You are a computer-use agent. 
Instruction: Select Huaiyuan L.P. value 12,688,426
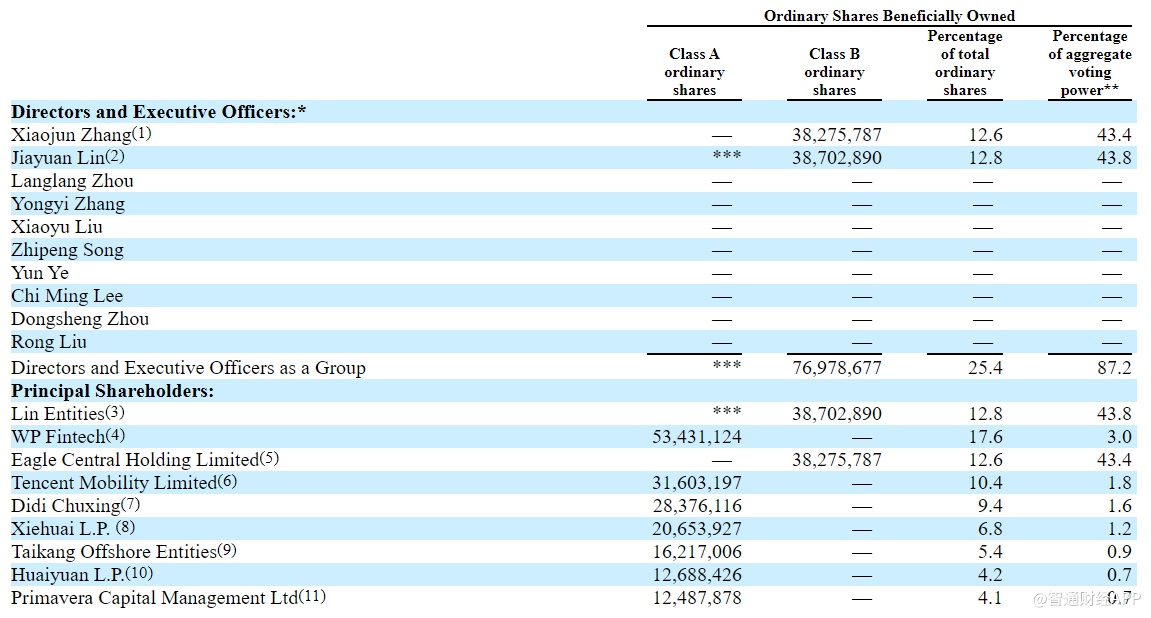coord(697,575)
